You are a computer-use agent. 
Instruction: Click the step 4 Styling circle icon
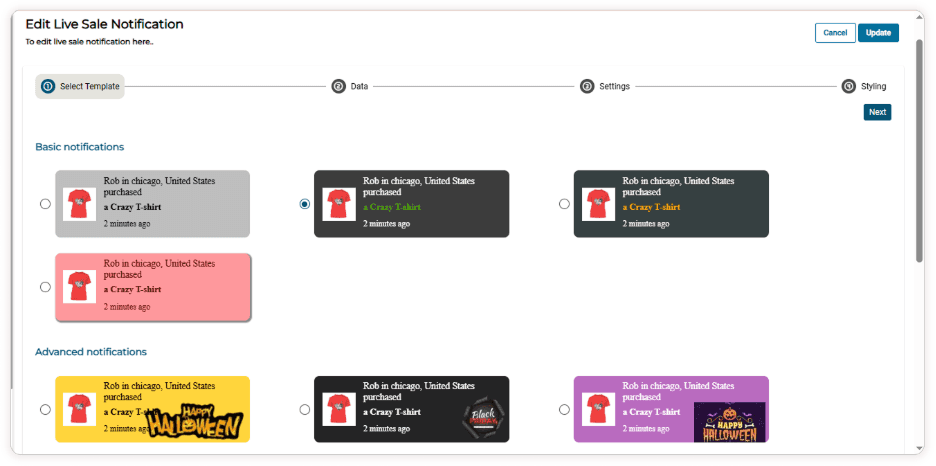[x=849, y=87]
